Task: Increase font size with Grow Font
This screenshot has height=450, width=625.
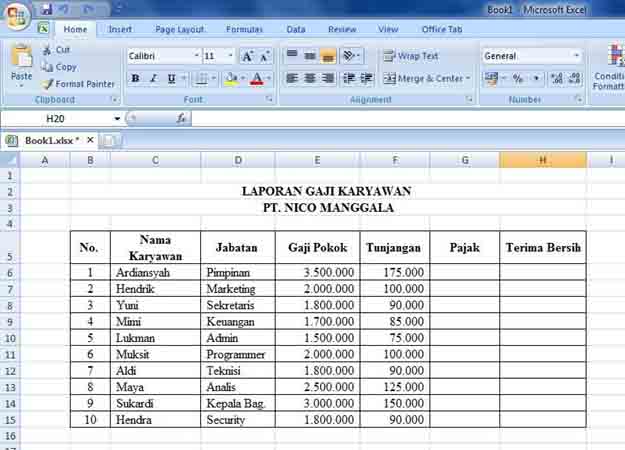Action: pos(247,56)
